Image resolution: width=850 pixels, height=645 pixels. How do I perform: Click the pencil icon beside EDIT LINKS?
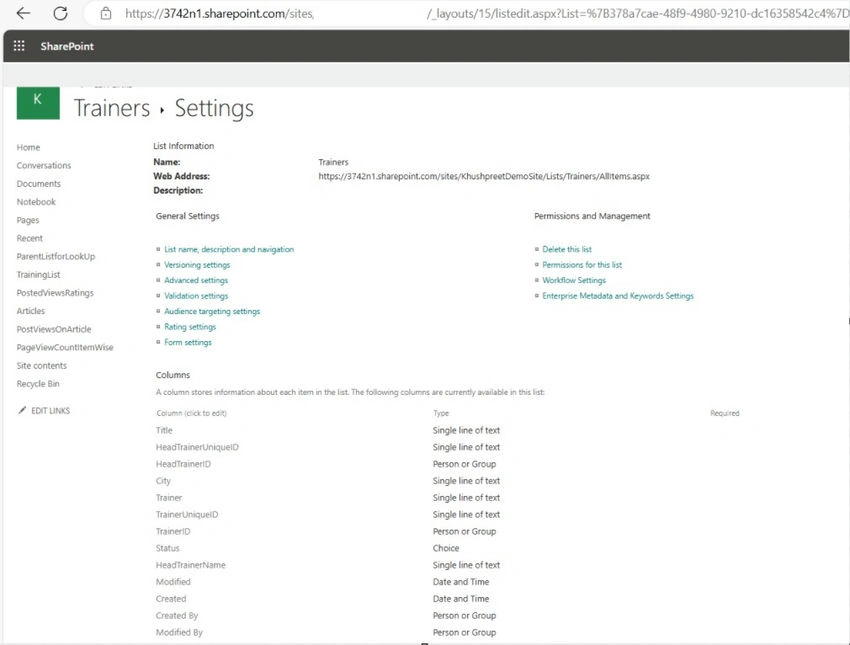pyautogui.click(x=22, y=410)
